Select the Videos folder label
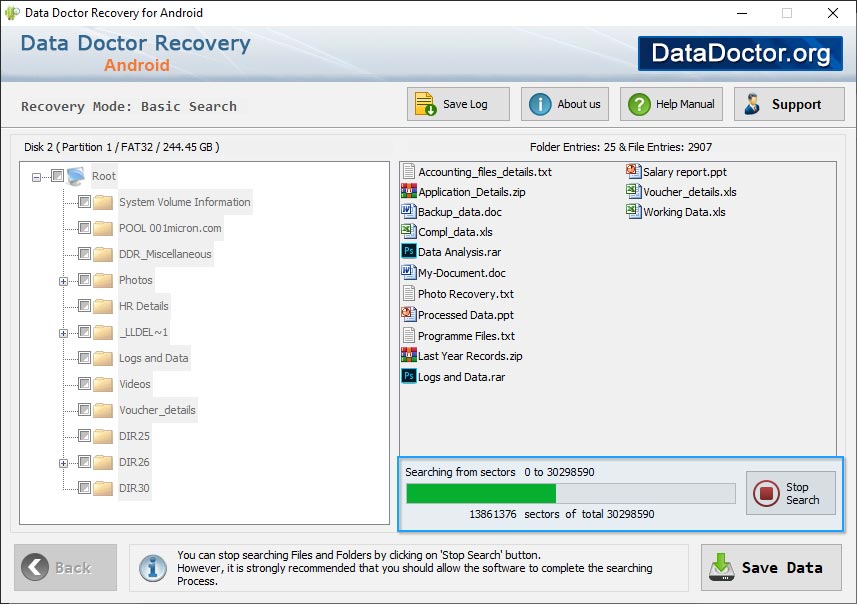The width and height of the screenshot is (857, 604). tap(134, 384)
